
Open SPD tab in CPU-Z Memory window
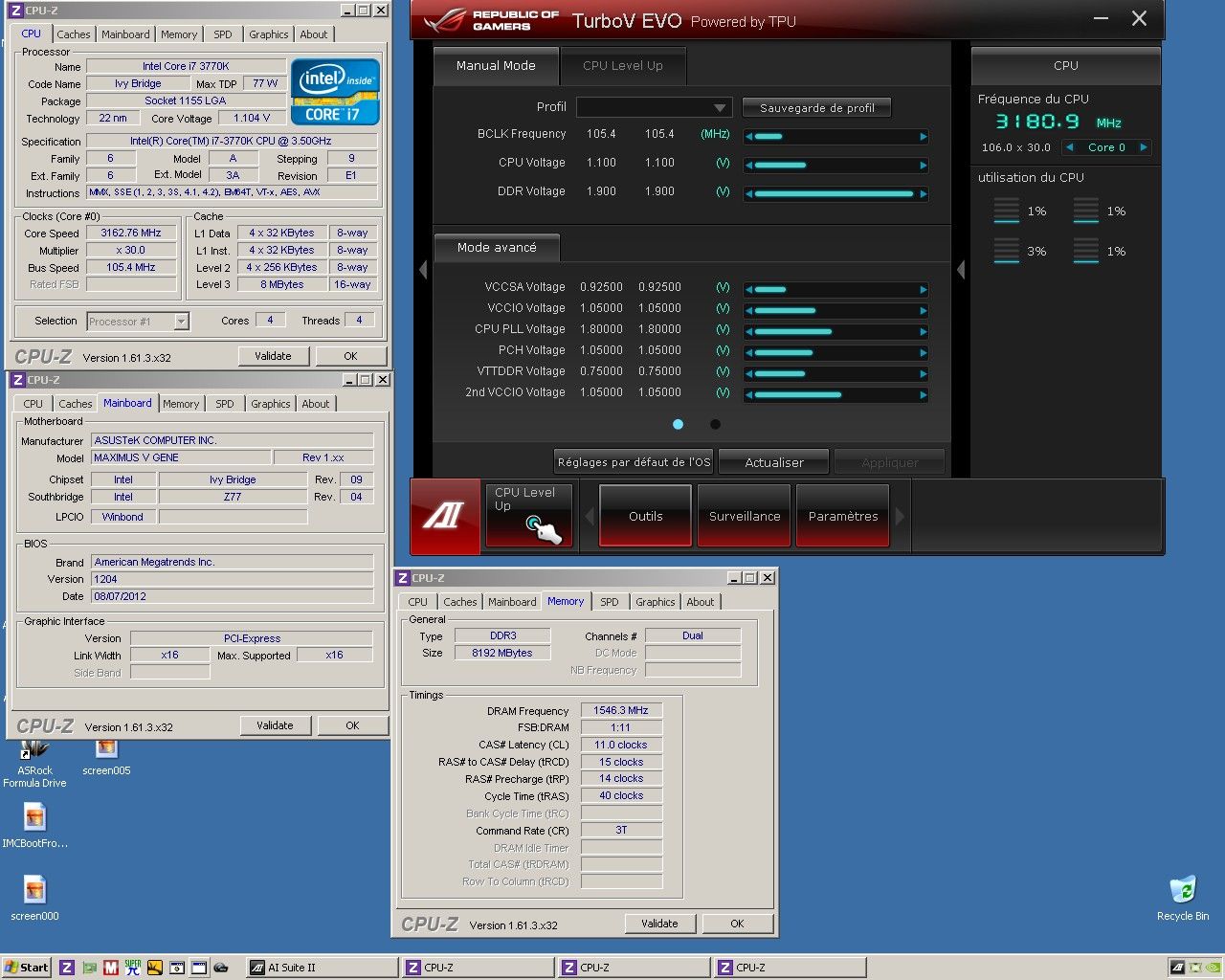pos(610,602)
